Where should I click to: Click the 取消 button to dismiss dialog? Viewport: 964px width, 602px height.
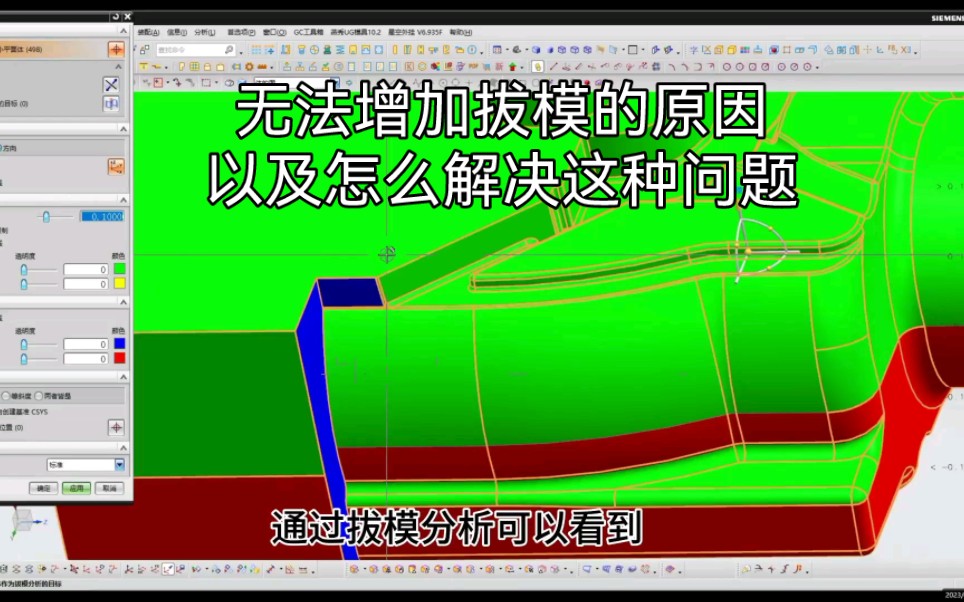click(x=109, y=486)
